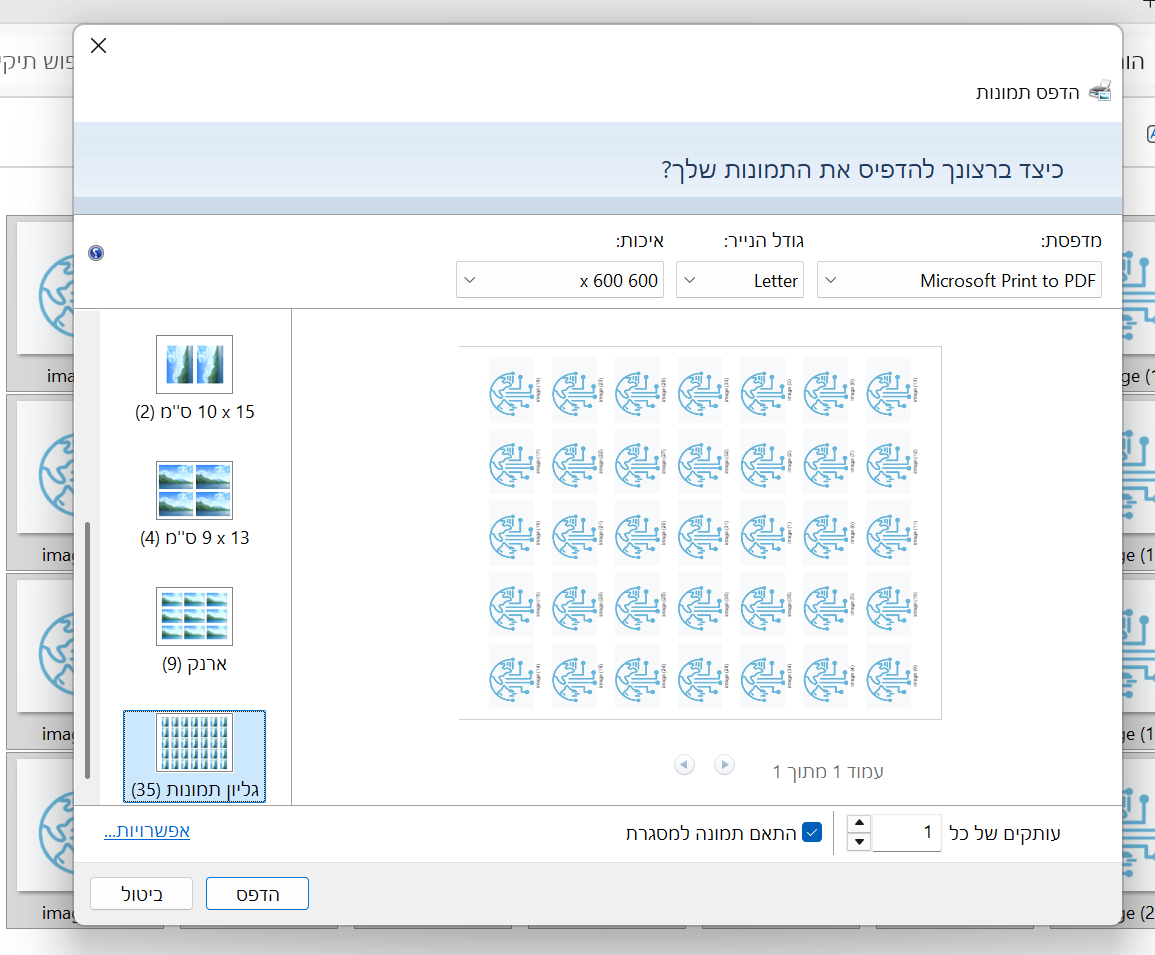Decrease copies count with down arrow
1155x955 pixels.
click(x=859, y=842)
